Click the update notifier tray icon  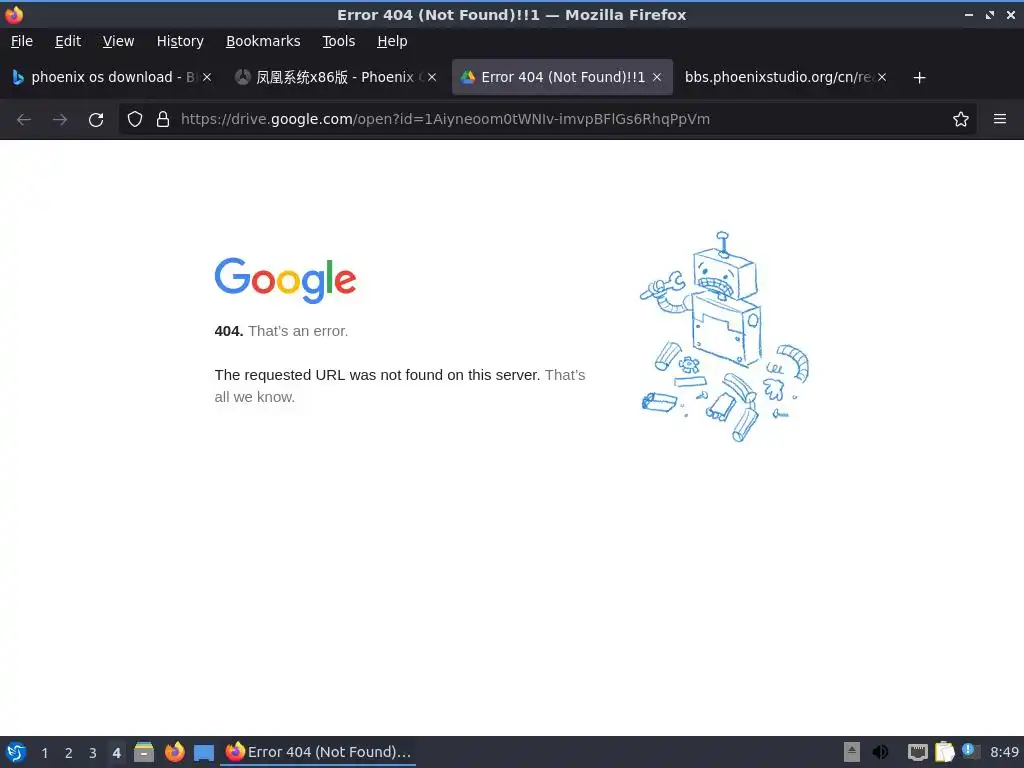pos(971,751)
